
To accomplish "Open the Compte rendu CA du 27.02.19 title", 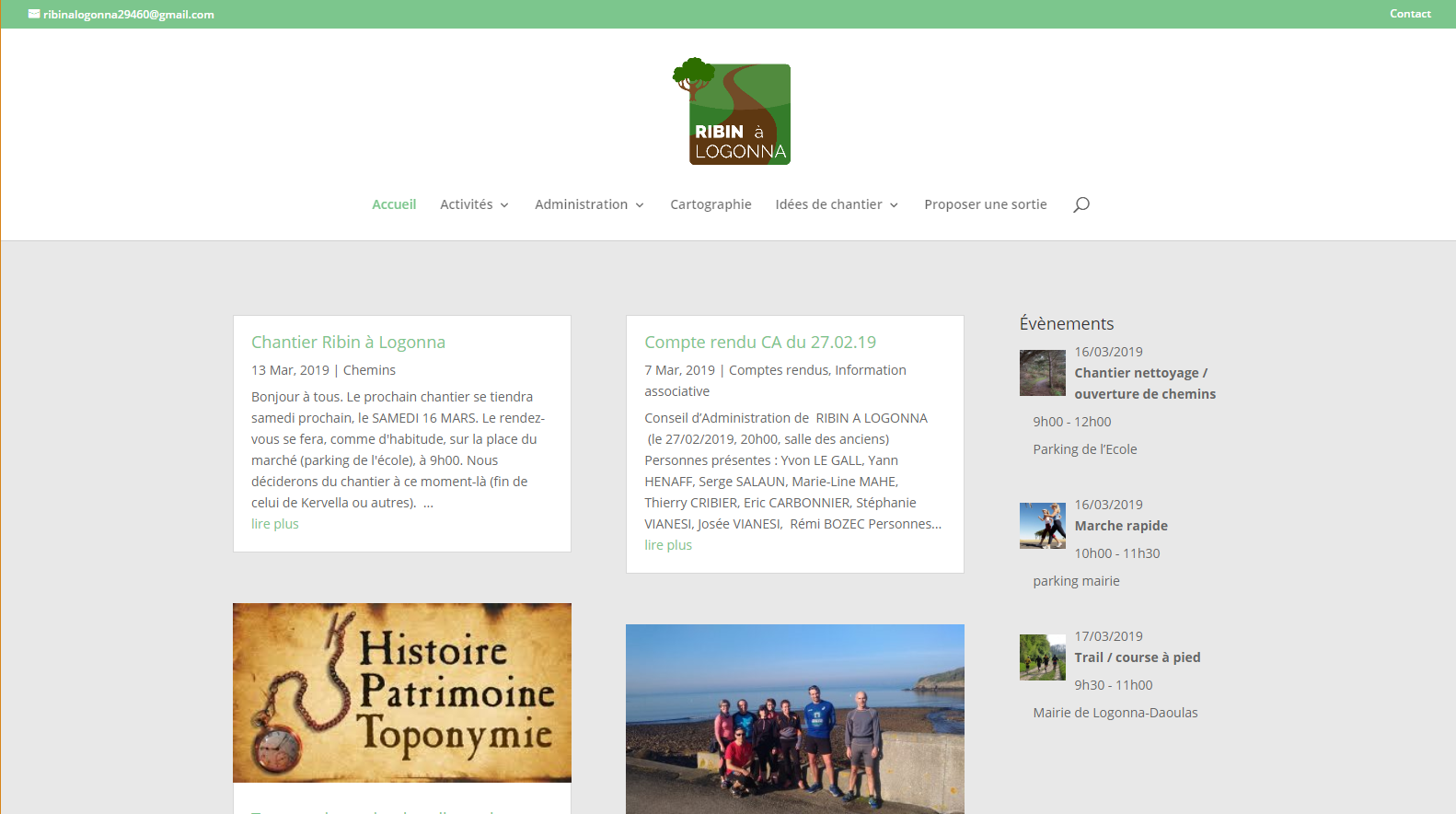I will coord(760,342).
